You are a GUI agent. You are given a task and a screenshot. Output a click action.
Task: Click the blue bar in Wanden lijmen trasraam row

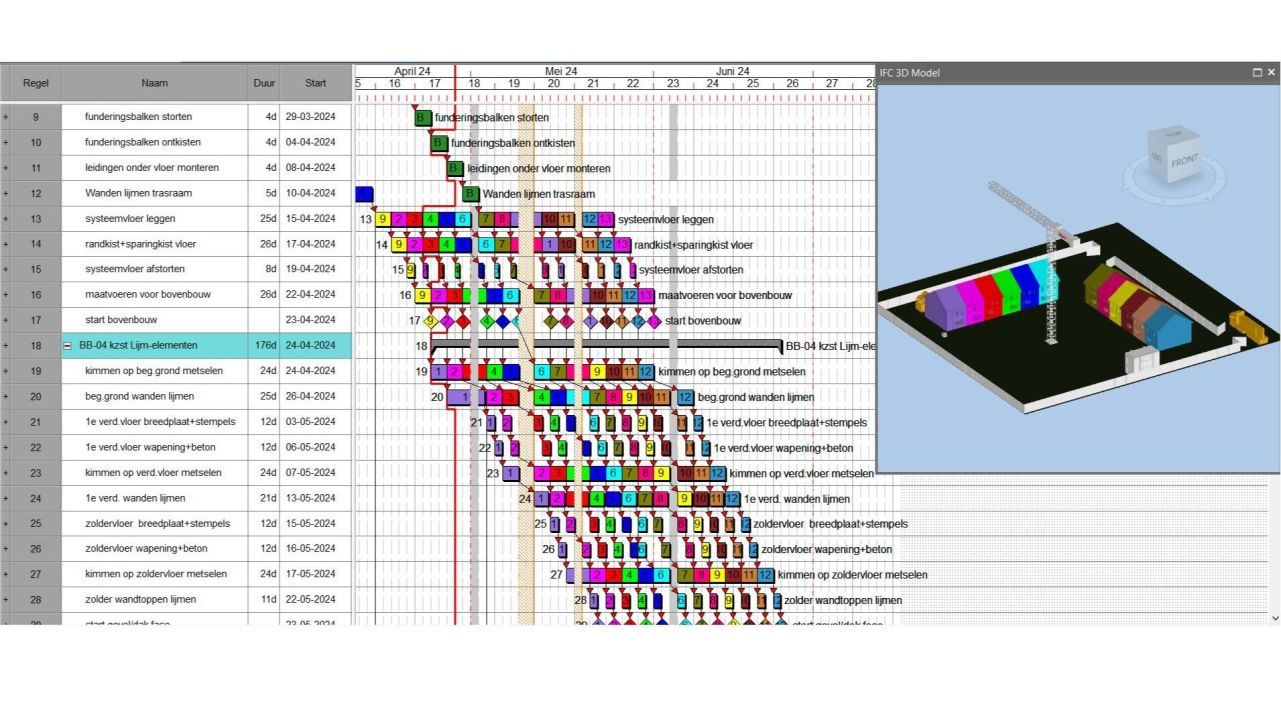(x=364, y=194)
